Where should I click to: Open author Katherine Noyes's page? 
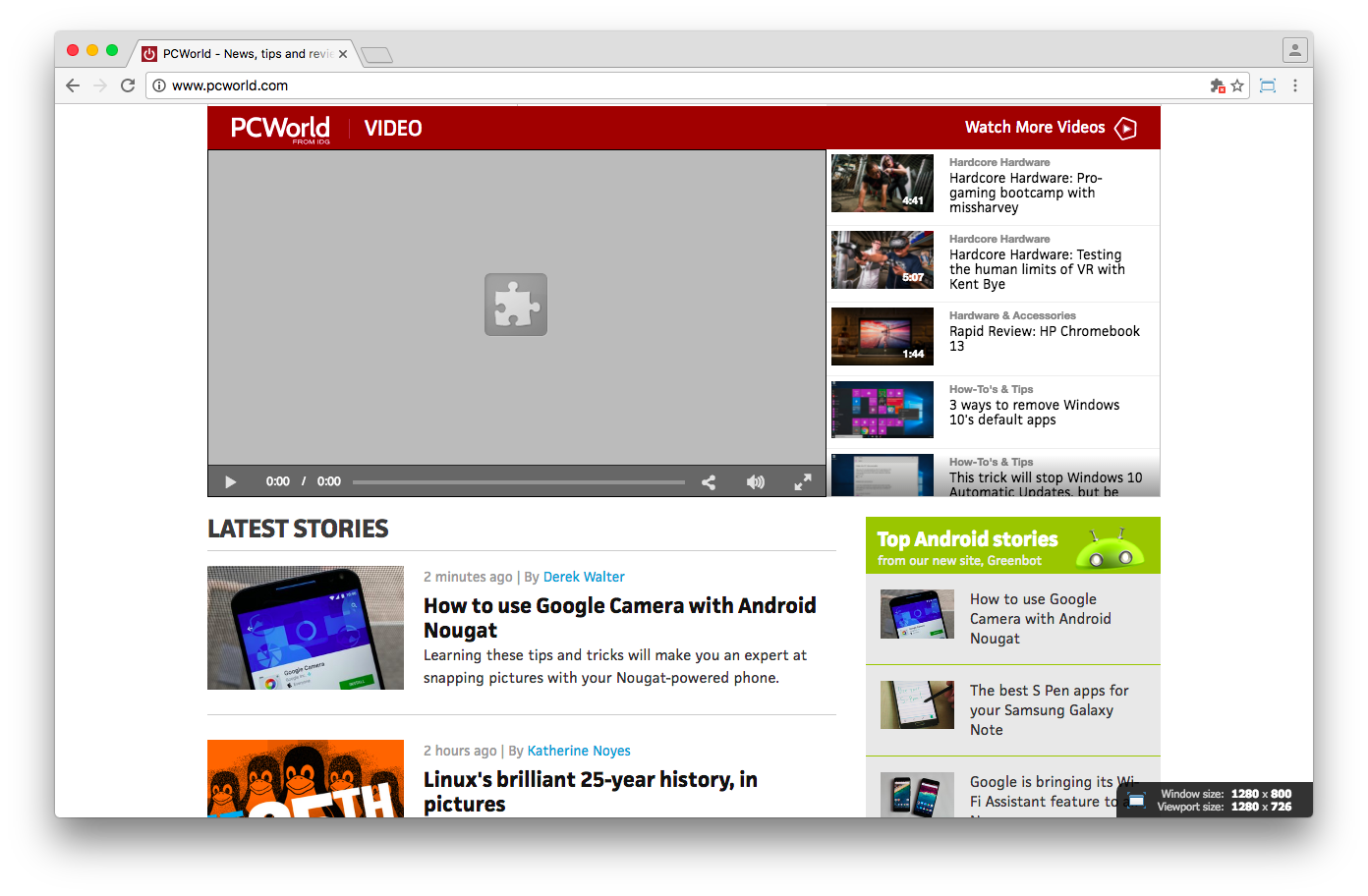[x=579, y=751]
